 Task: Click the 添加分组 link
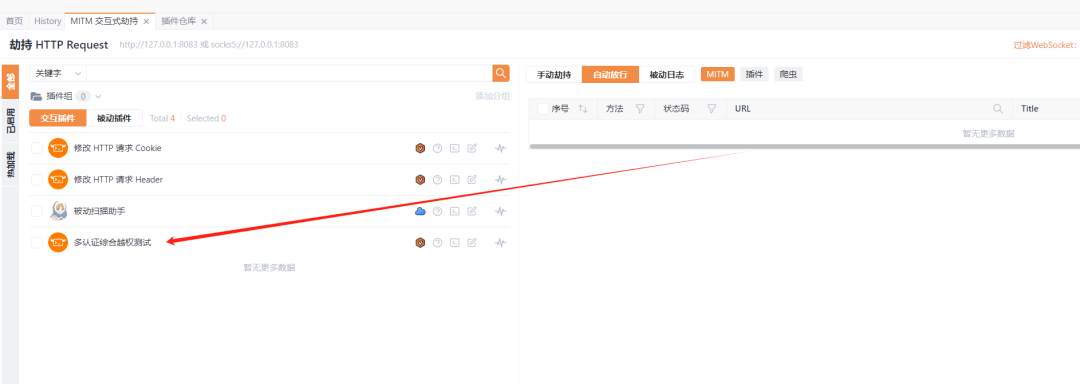point(492,96)
